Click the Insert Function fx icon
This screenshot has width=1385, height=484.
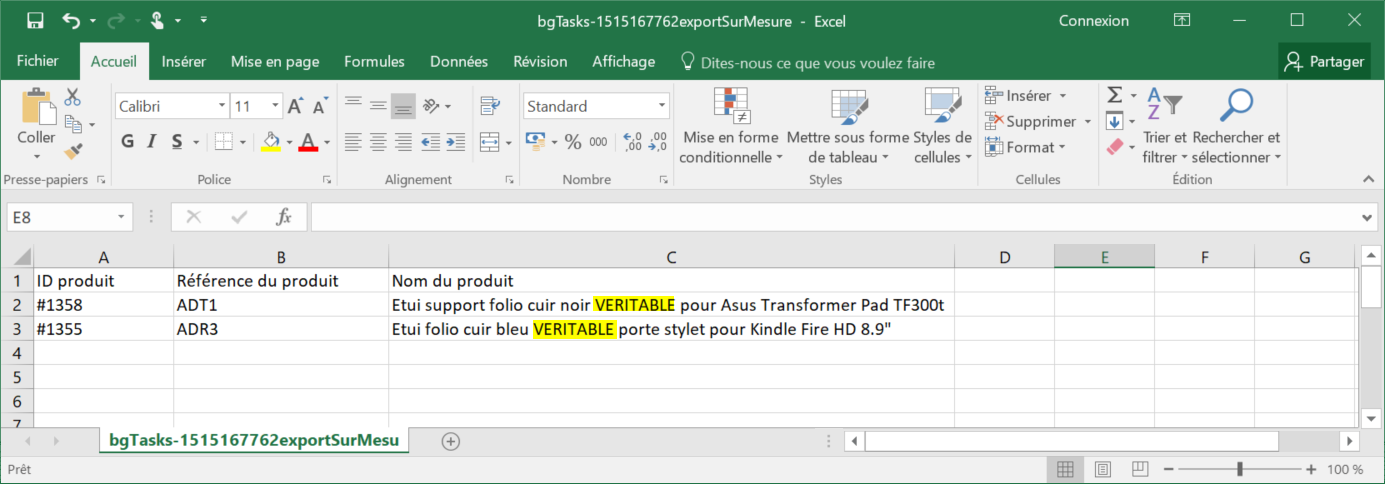[284, 217]
